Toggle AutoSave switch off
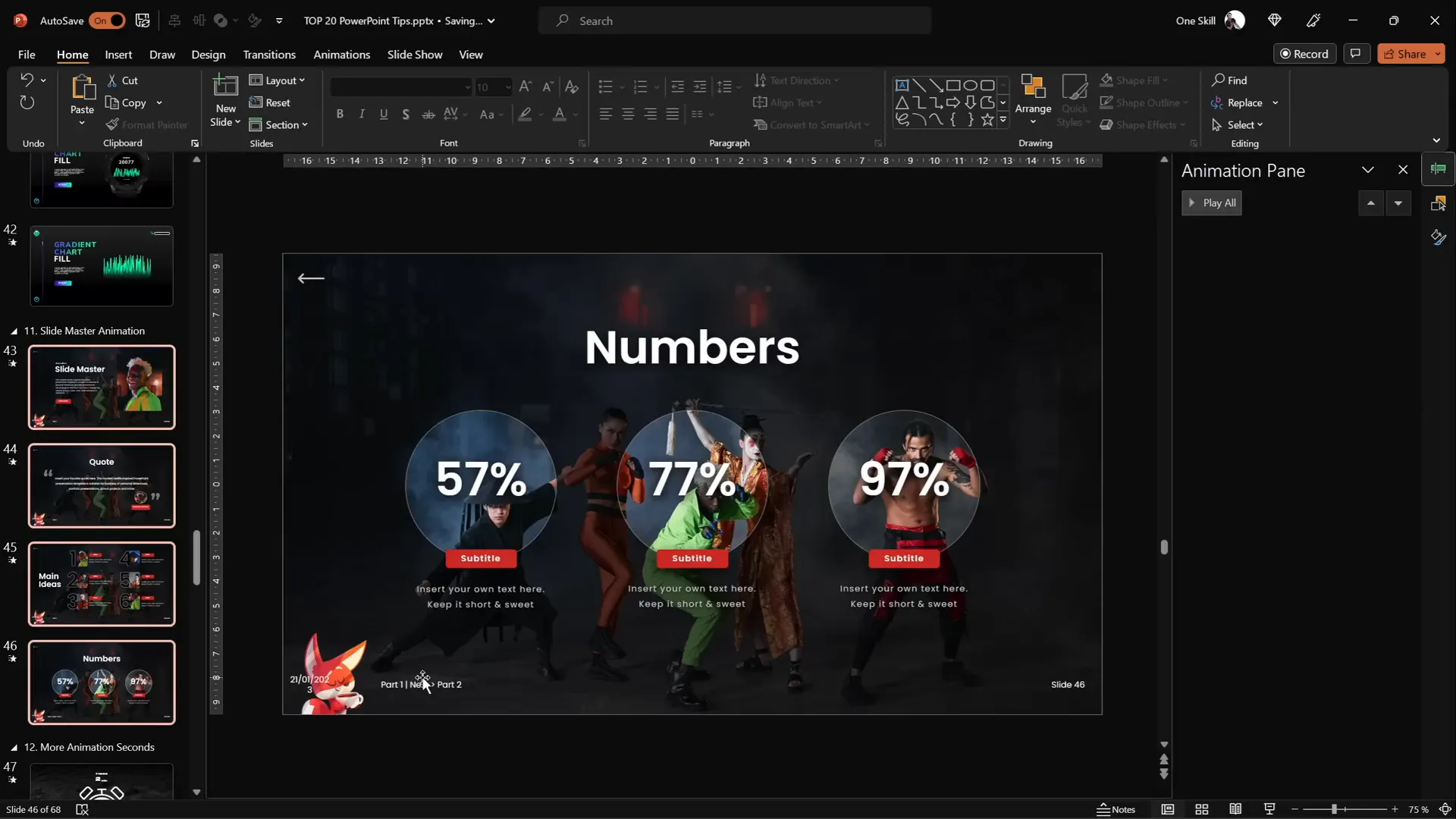The width and height of the screenshot is (1456, 819). pyautogui.click(x=108, y=20)
